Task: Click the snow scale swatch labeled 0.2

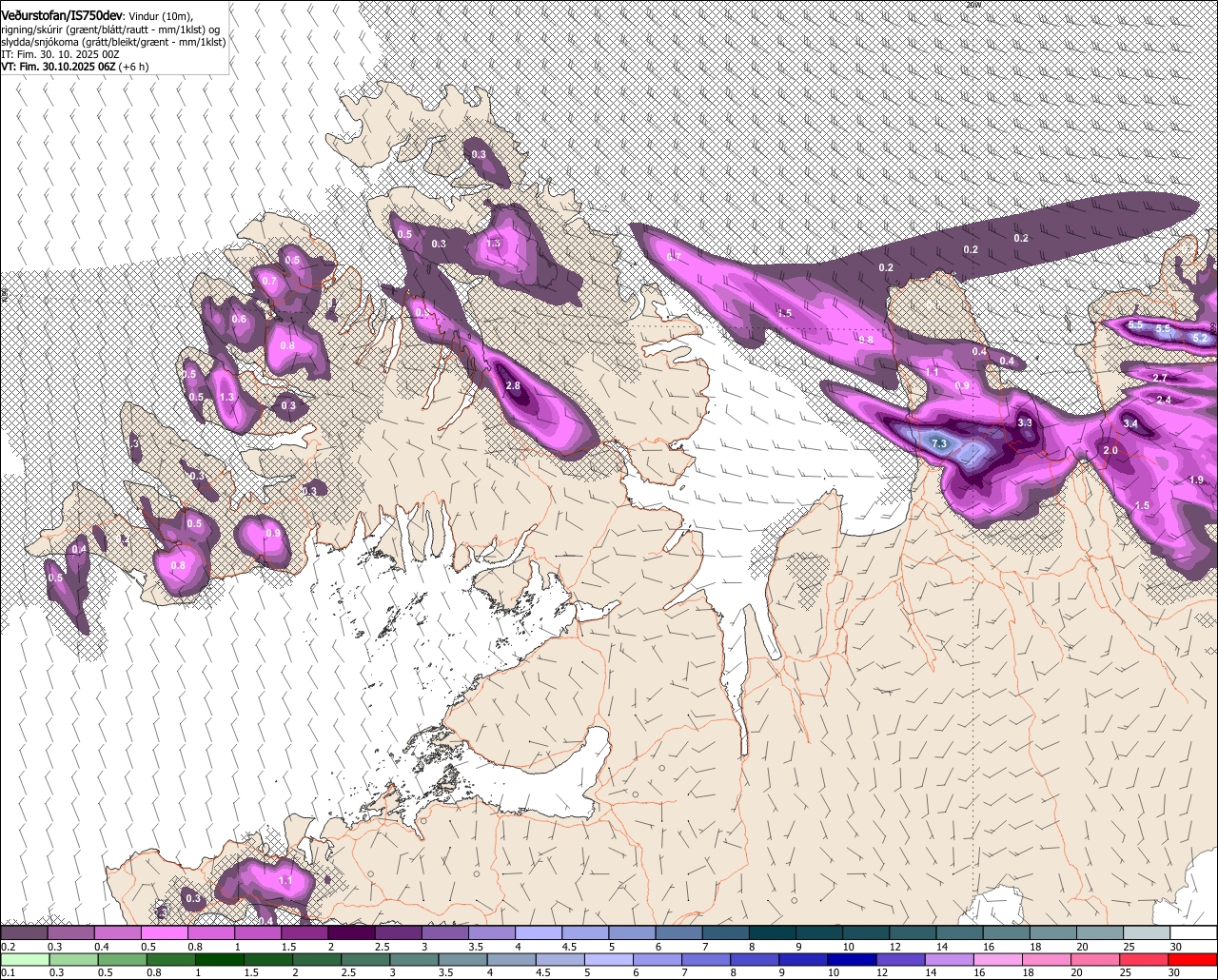Action: 24,933
